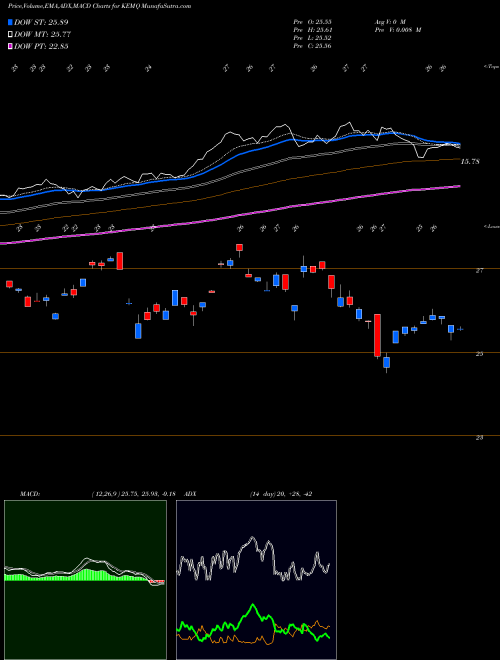Screen dimensions: 500x660
Task: Click the chart title mentioning KEMQ MunafaSutra.com
Action: (99, 6)
